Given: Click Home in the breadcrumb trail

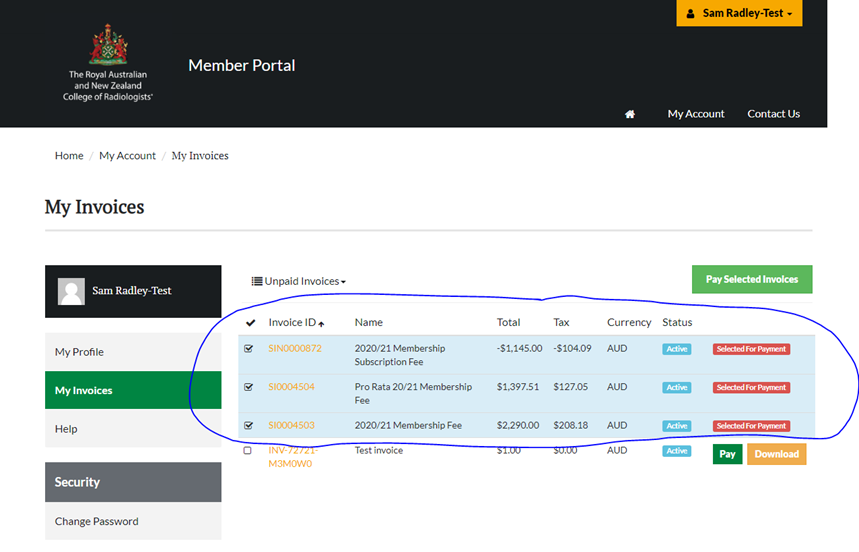Looking at the screenshot, I should (x=69, y=156).
